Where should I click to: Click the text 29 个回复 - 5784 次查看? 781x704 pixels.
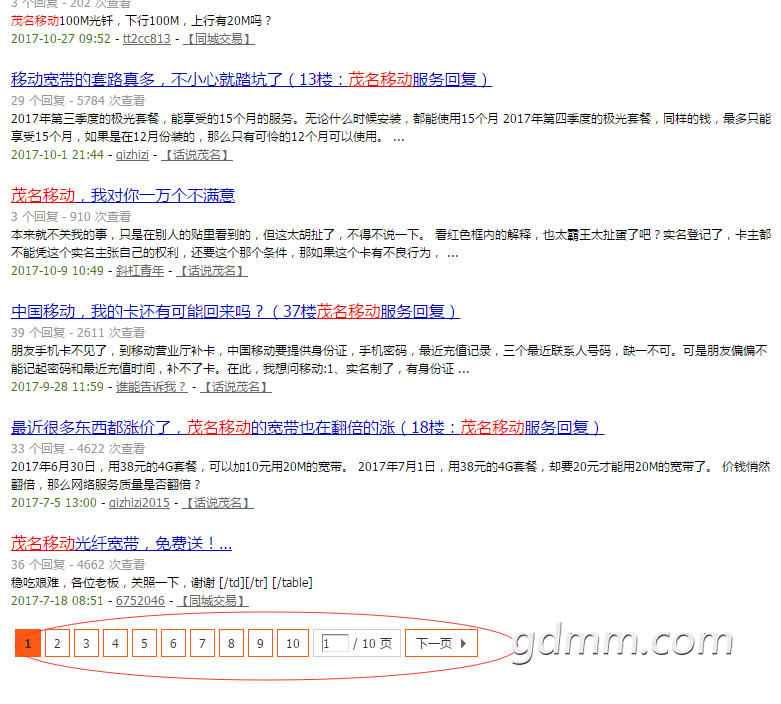coord(78,101)
